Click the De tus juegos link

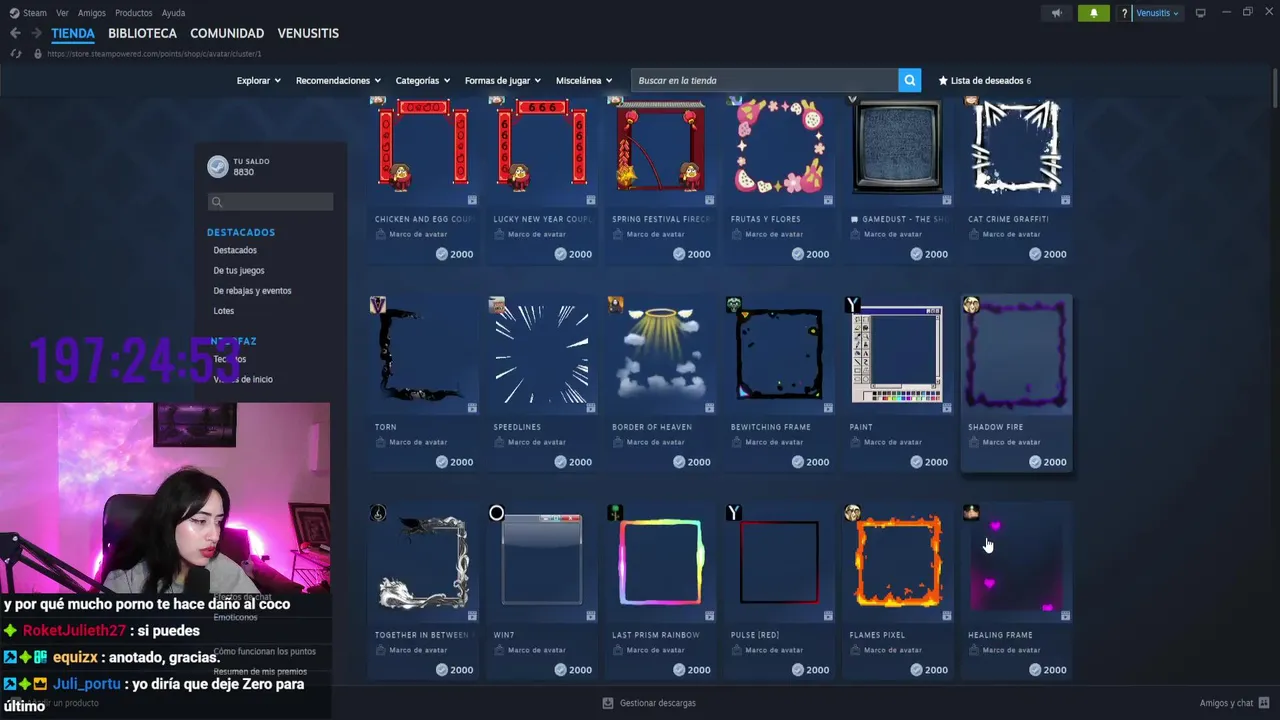(239, 270)
